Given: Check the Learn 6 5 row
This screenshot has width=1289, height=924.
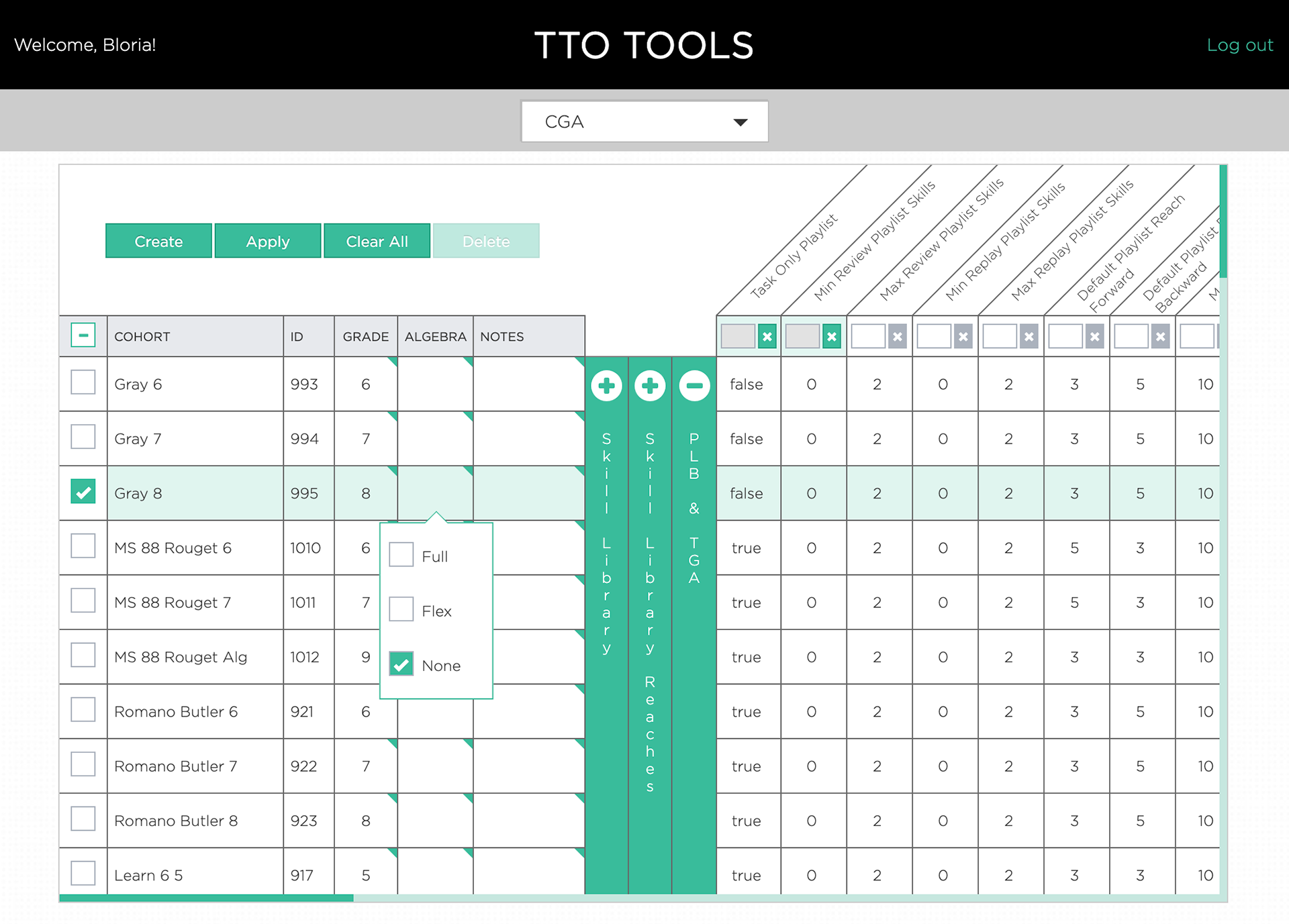Looking at the screenshot, I should (83, 874).
